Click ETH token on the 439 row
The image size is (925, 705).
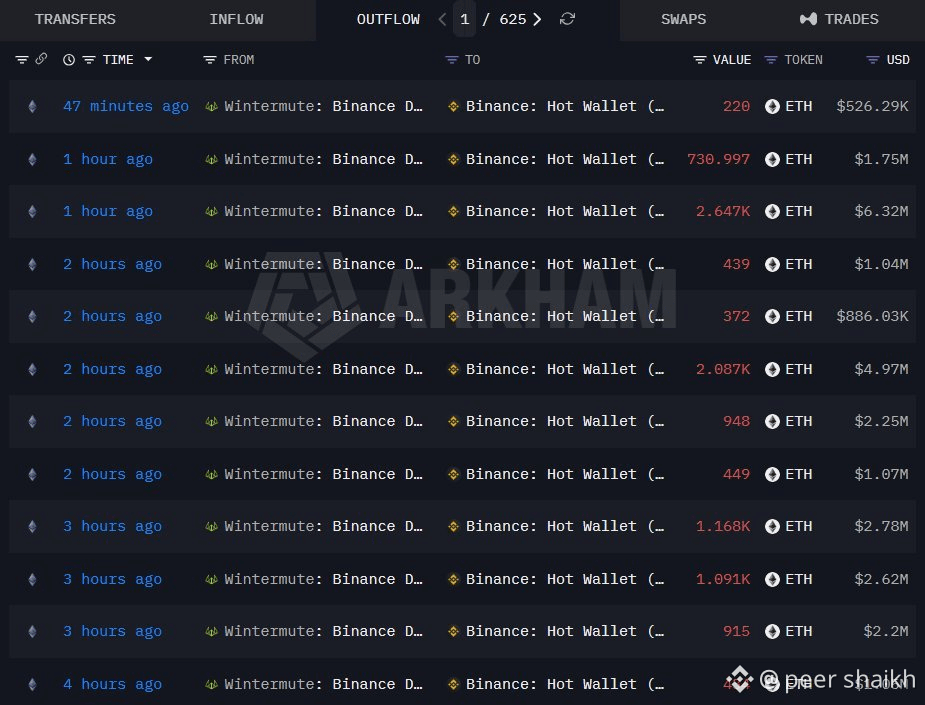tap(789, 264)
